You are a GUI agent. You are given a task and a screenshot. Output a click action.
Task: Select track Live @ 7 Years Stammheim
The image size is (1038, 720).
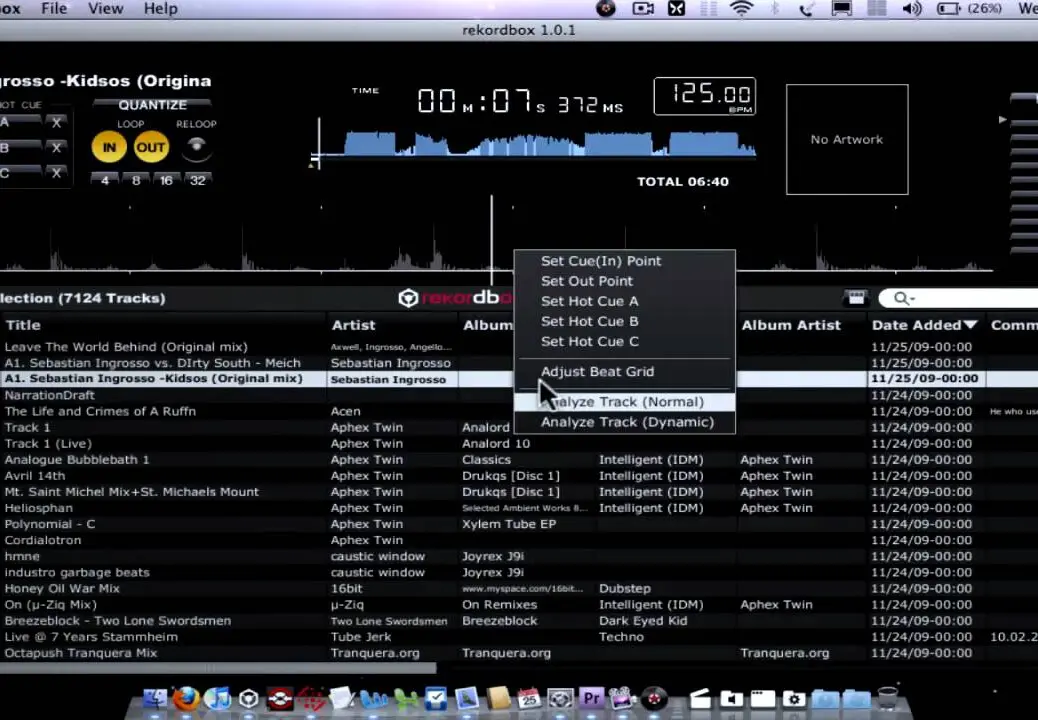coord(91,637)
